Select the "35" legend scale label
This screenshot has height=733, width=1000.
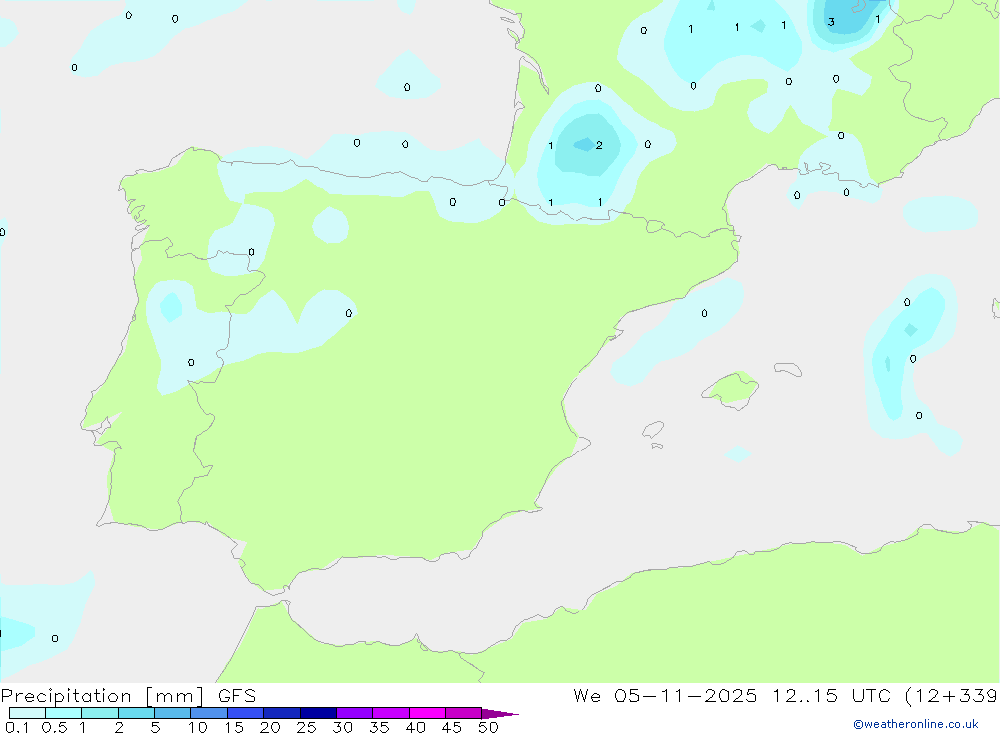pos(379,727)
